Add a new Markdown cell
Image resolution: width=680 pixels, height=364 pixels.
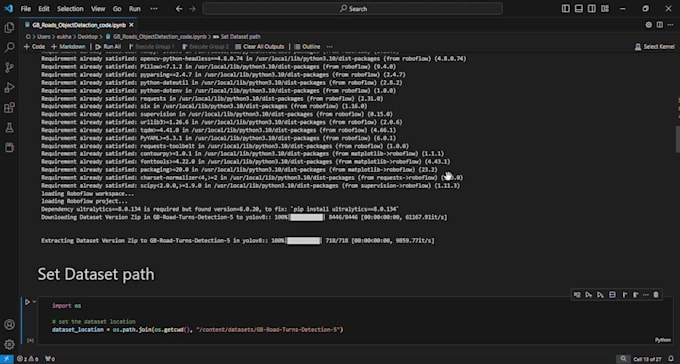[x=68, y=46]
